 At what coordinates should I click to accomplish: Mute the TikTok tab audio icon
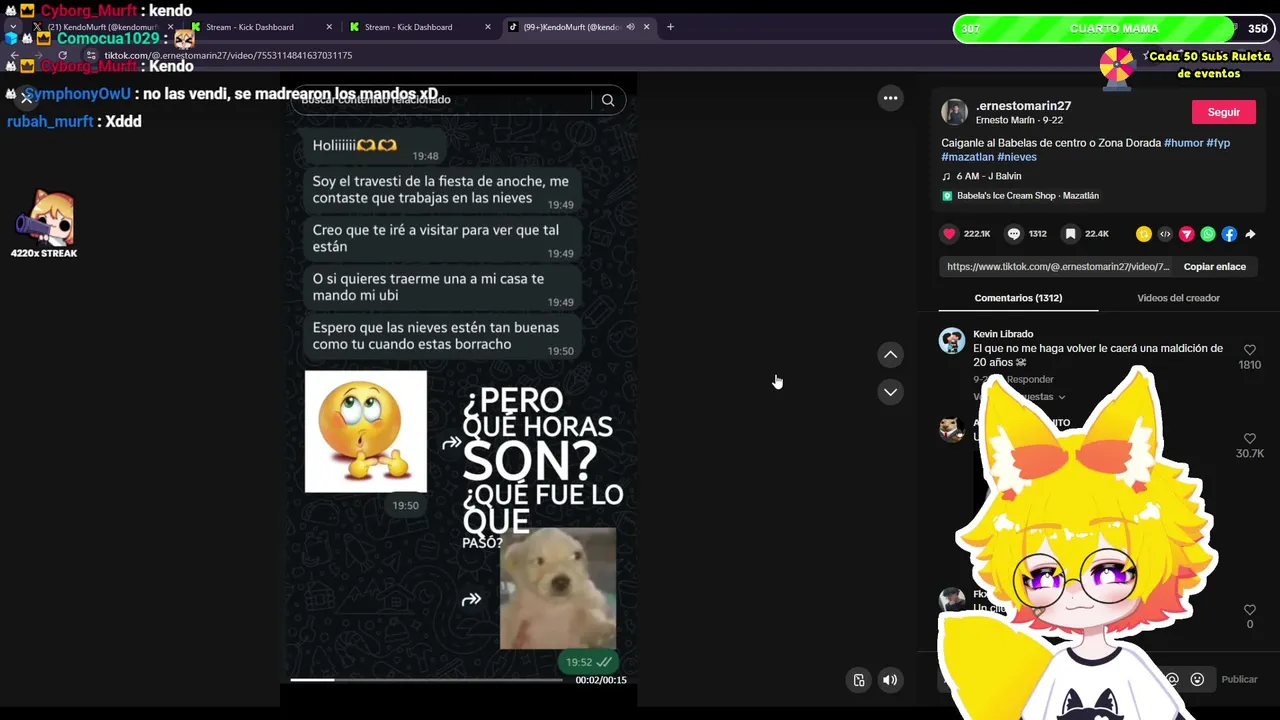[x=631, y=27]
